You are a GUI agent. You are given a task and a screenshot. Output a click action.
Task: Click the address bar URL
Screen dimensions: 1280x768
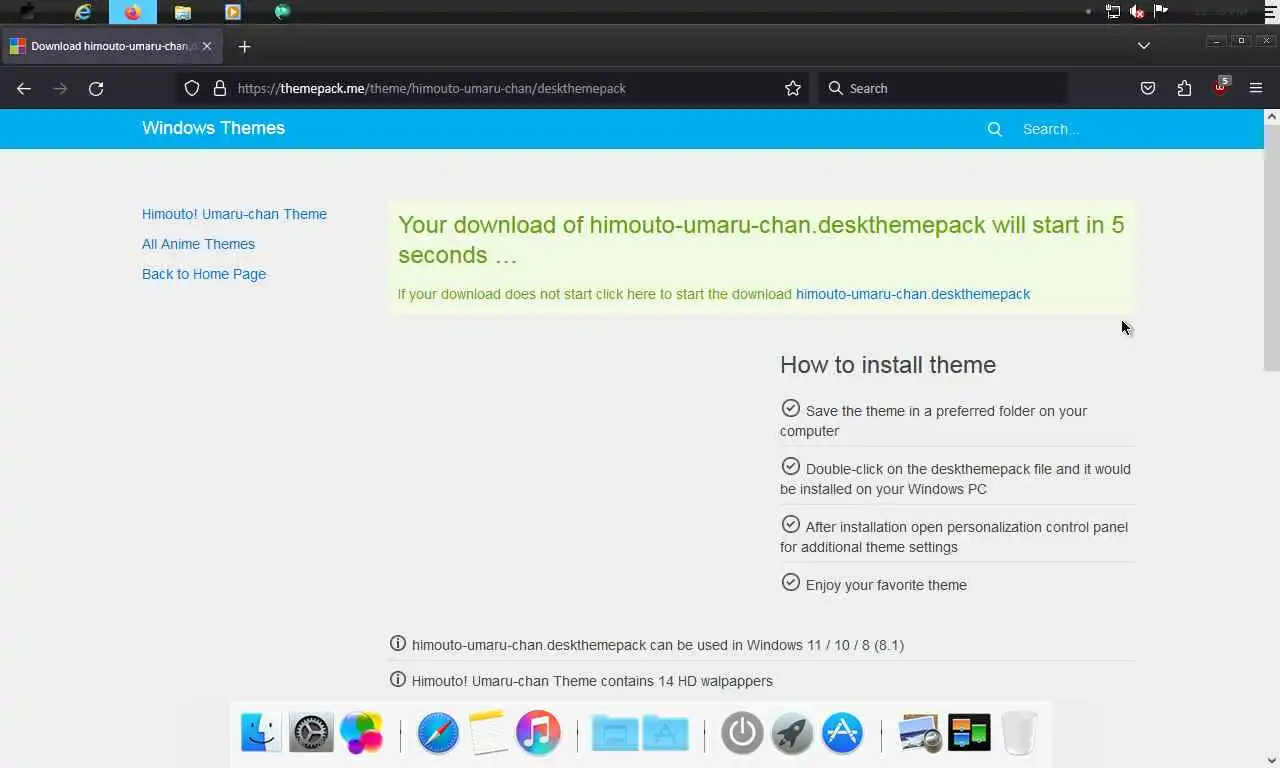431,88
